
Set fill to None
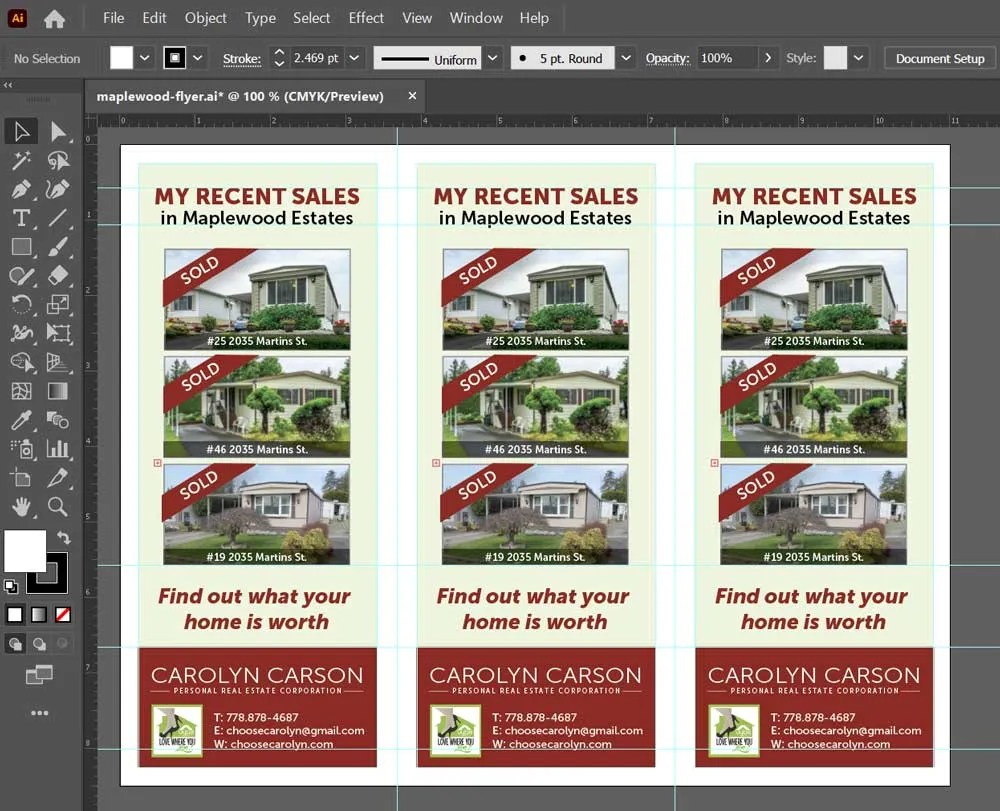click(62, 614)
